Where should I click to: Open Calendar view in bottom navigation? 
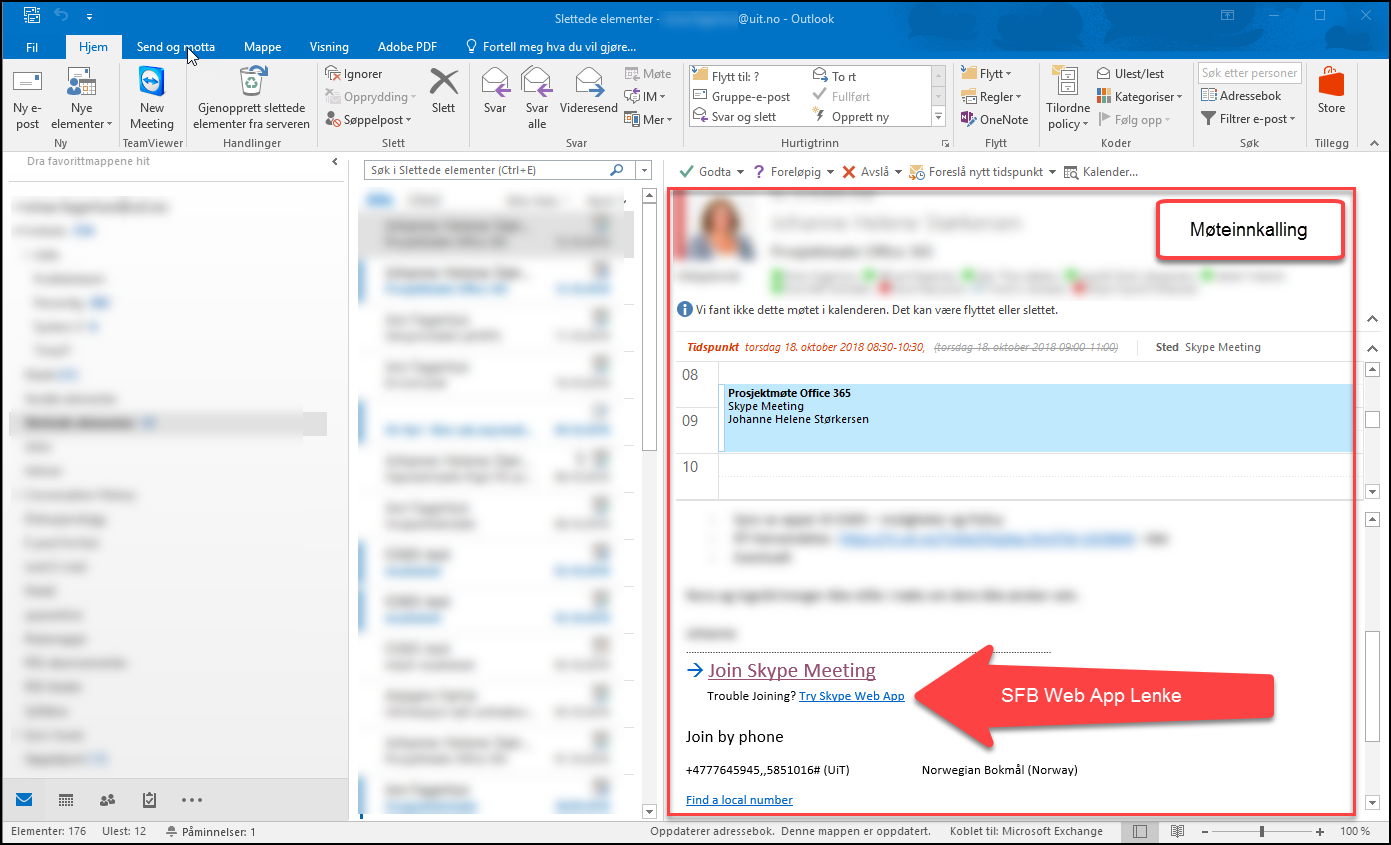coord(66,800)
